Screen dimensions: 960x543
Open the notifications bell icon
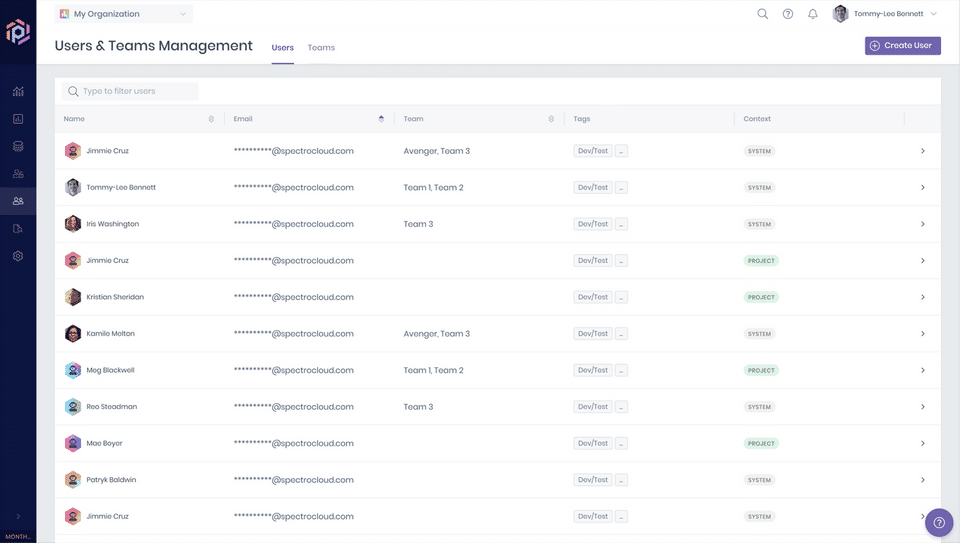pos(812,13)
